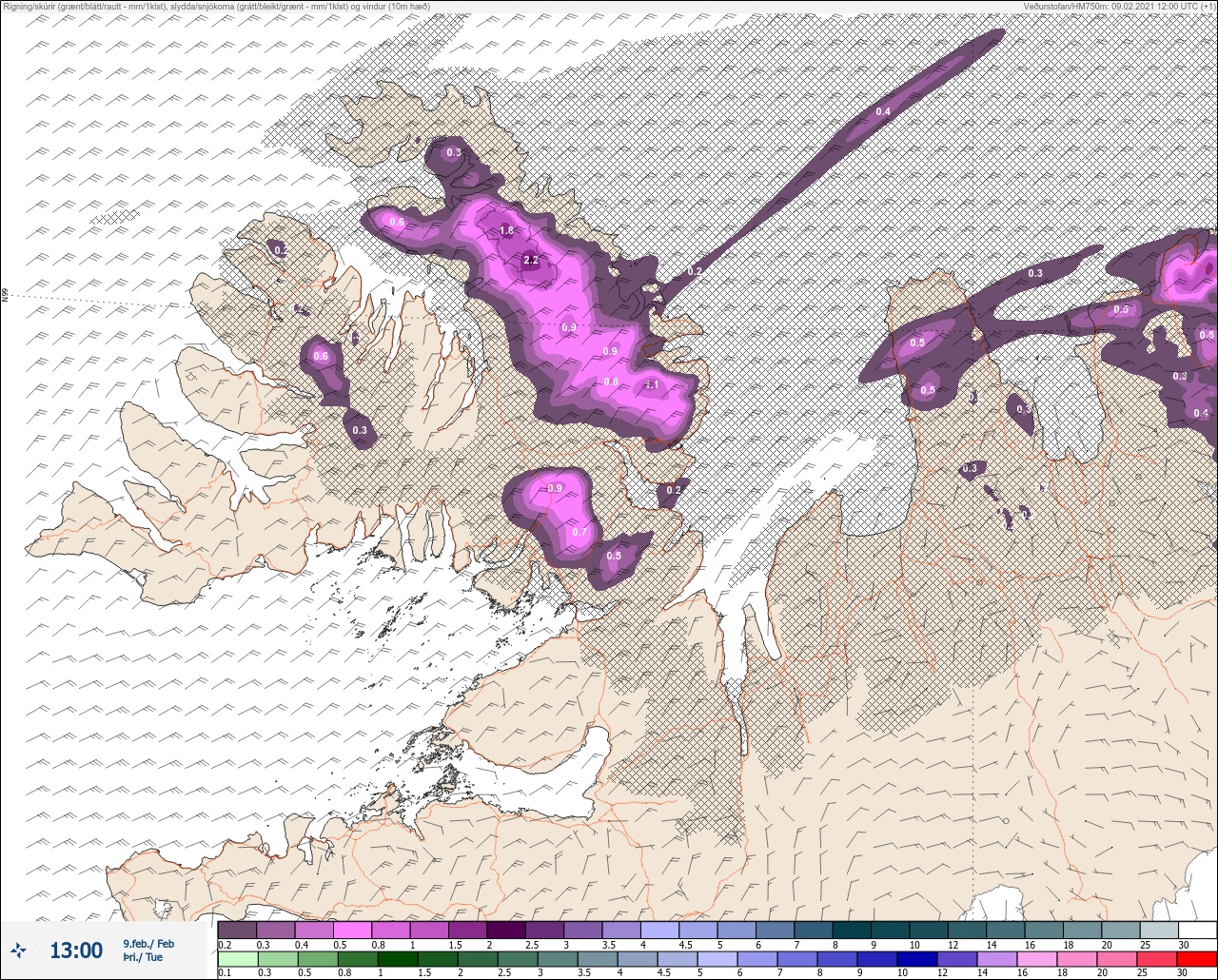Screen dimensions: 1218x980
Task: Click the 0.7 snowfall value on the map
Action: [x=580, y=532]
